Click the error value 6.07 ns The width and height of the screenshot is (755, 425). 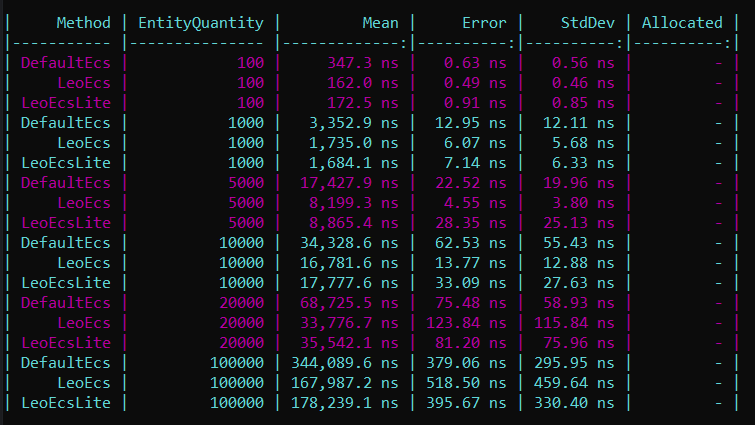[475, 142]
